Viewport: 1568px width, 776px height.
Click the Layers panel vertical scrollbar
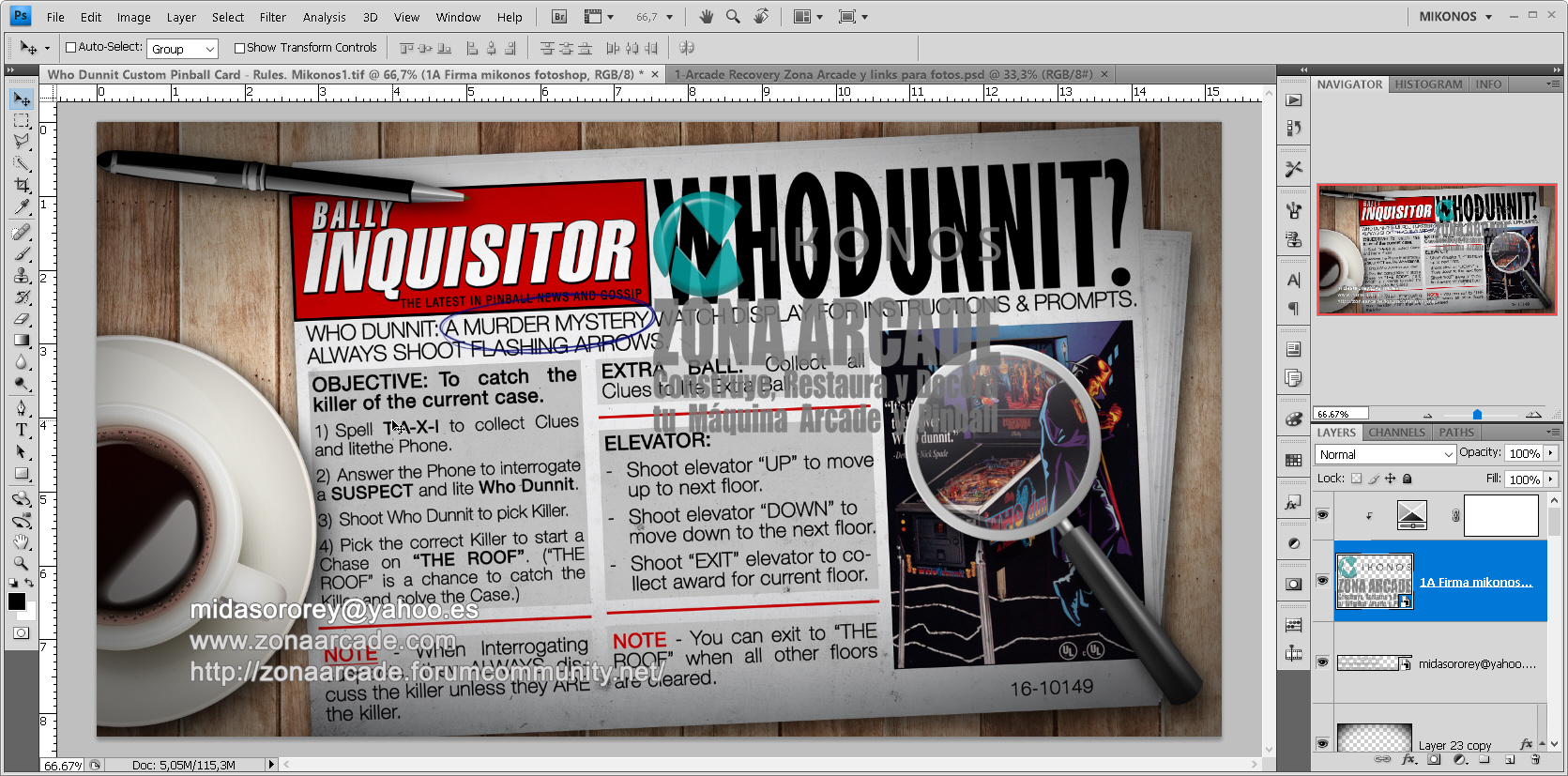point(1554,621)
